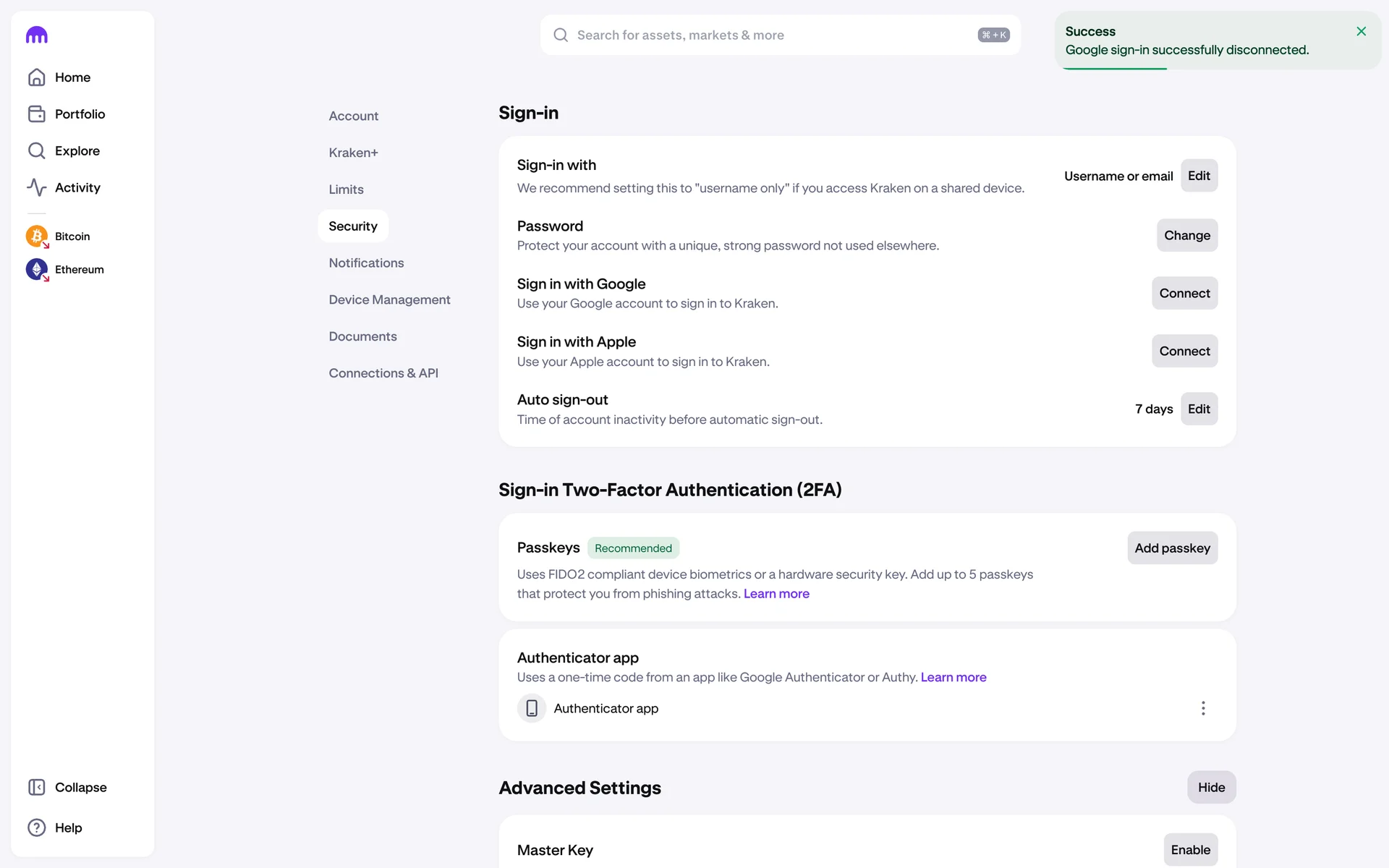Select the Ethereum coin icon
The width and height of the screenshot is (1389, 868).
click(37, 269)
